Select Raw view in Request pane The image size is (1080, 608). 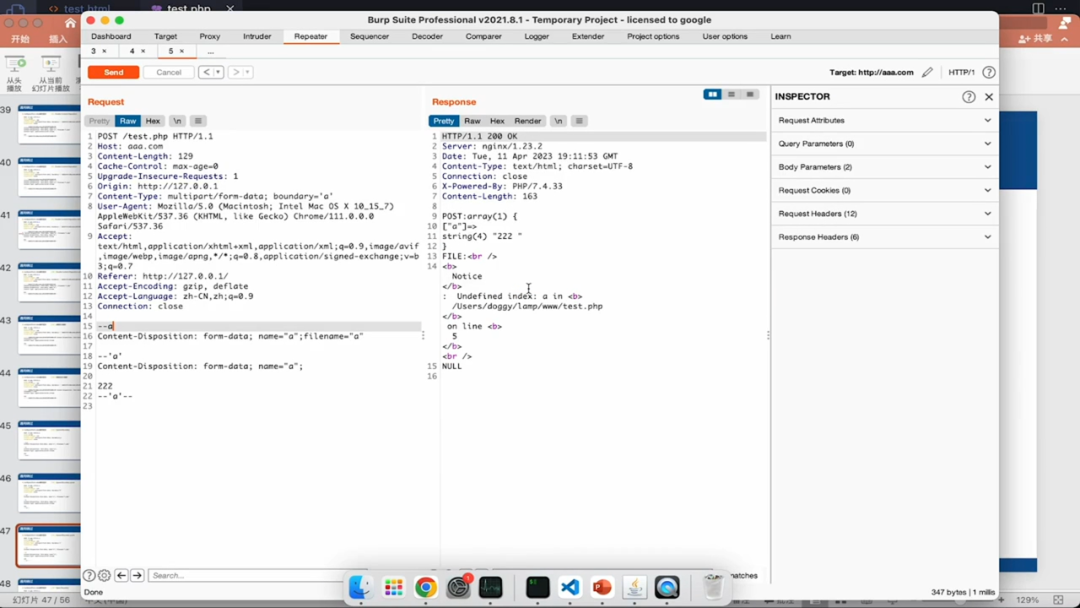127,121
